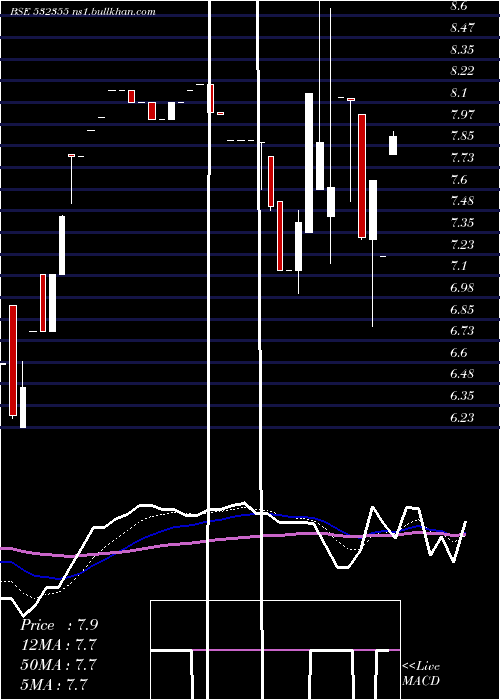500x700 pixels.
Task: Select the 8.47 price axis label
Action: [x=462, y=28]
